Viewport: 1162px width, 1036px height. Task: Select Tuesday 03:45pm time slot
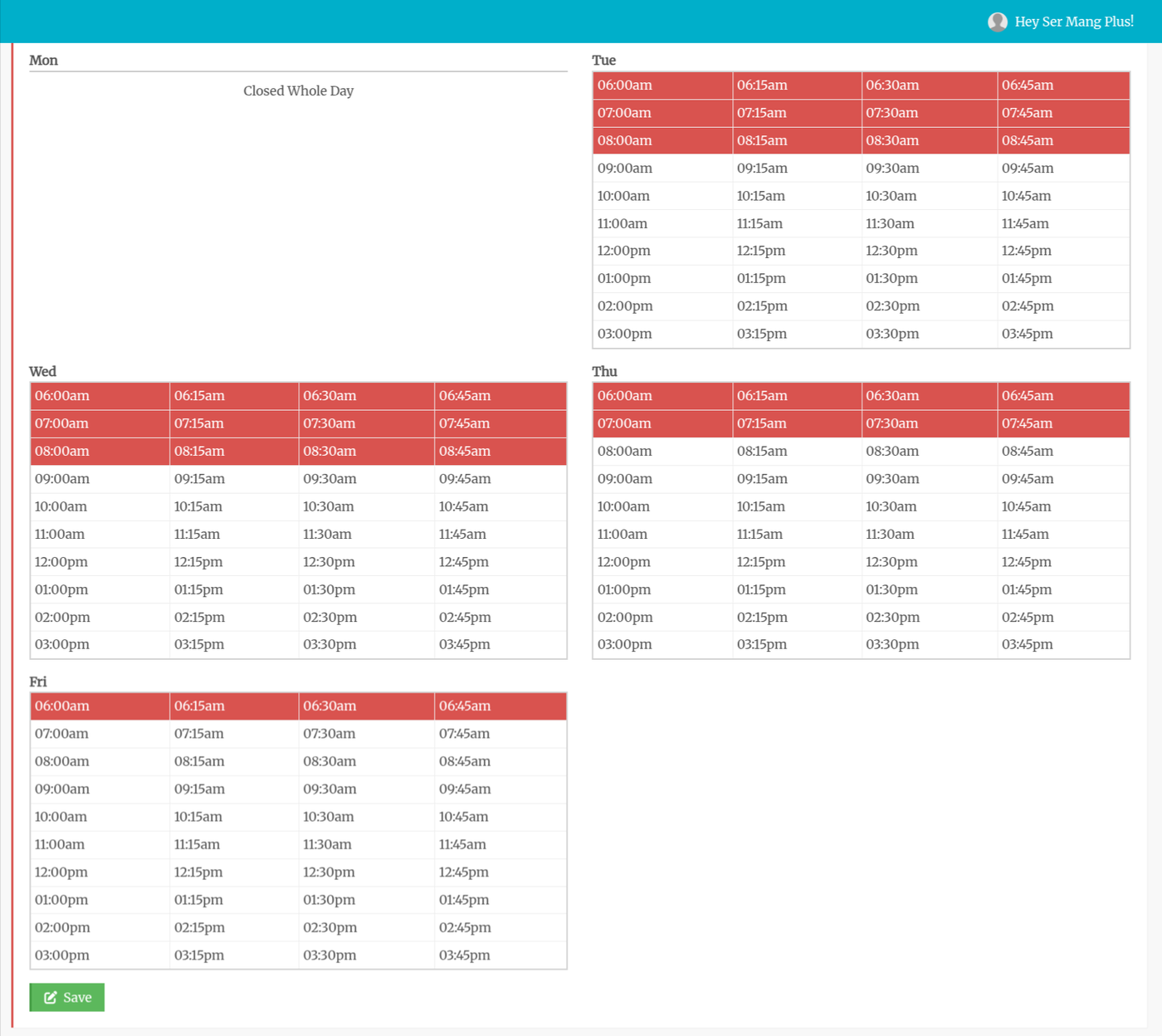(x=1063, y=334)
